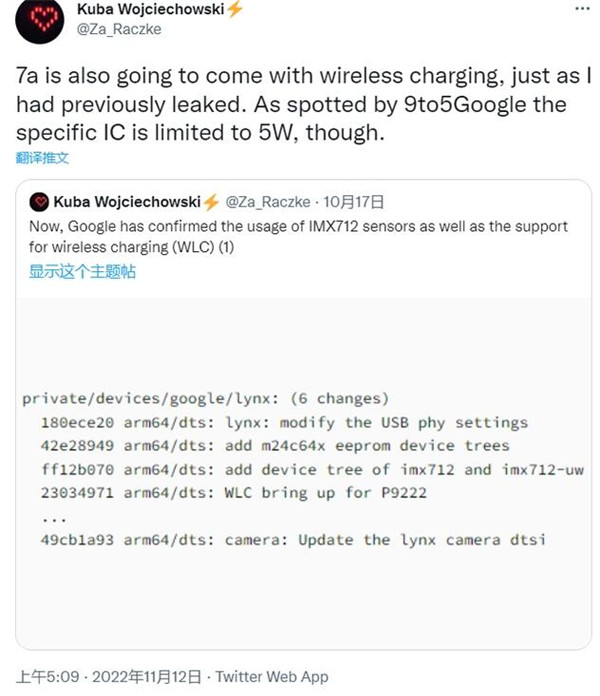The width and height of the screenshot is (600, 696).
Task: Open the code changelog image
Action: (300, 460)
